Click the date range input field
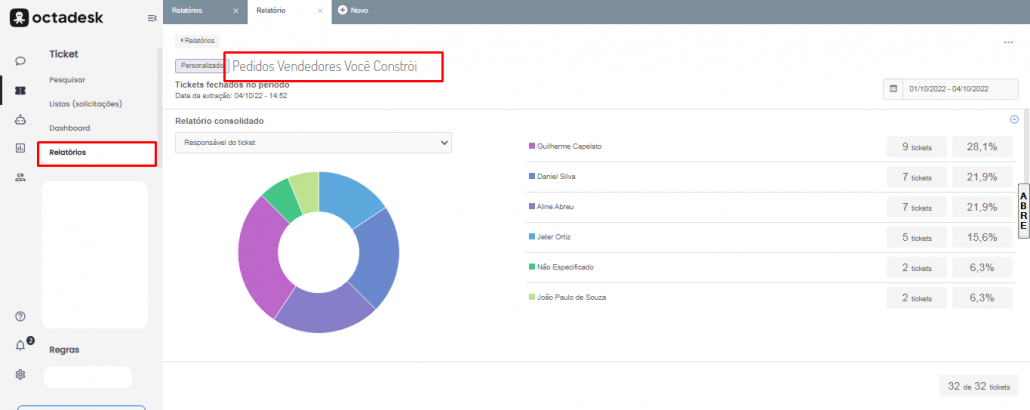 pyautogui.click(x=960, y=89)
